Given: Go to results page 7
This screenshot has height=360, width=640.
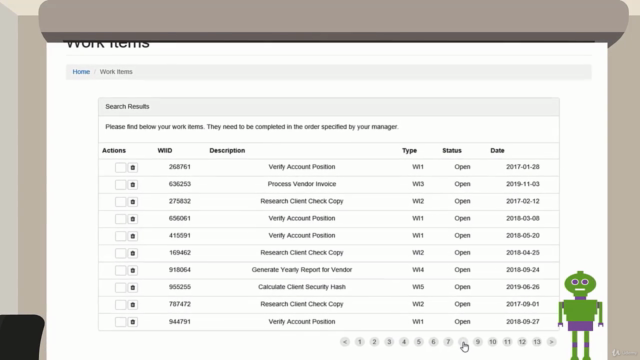Looking at the screenshot, I should (448, 342).
